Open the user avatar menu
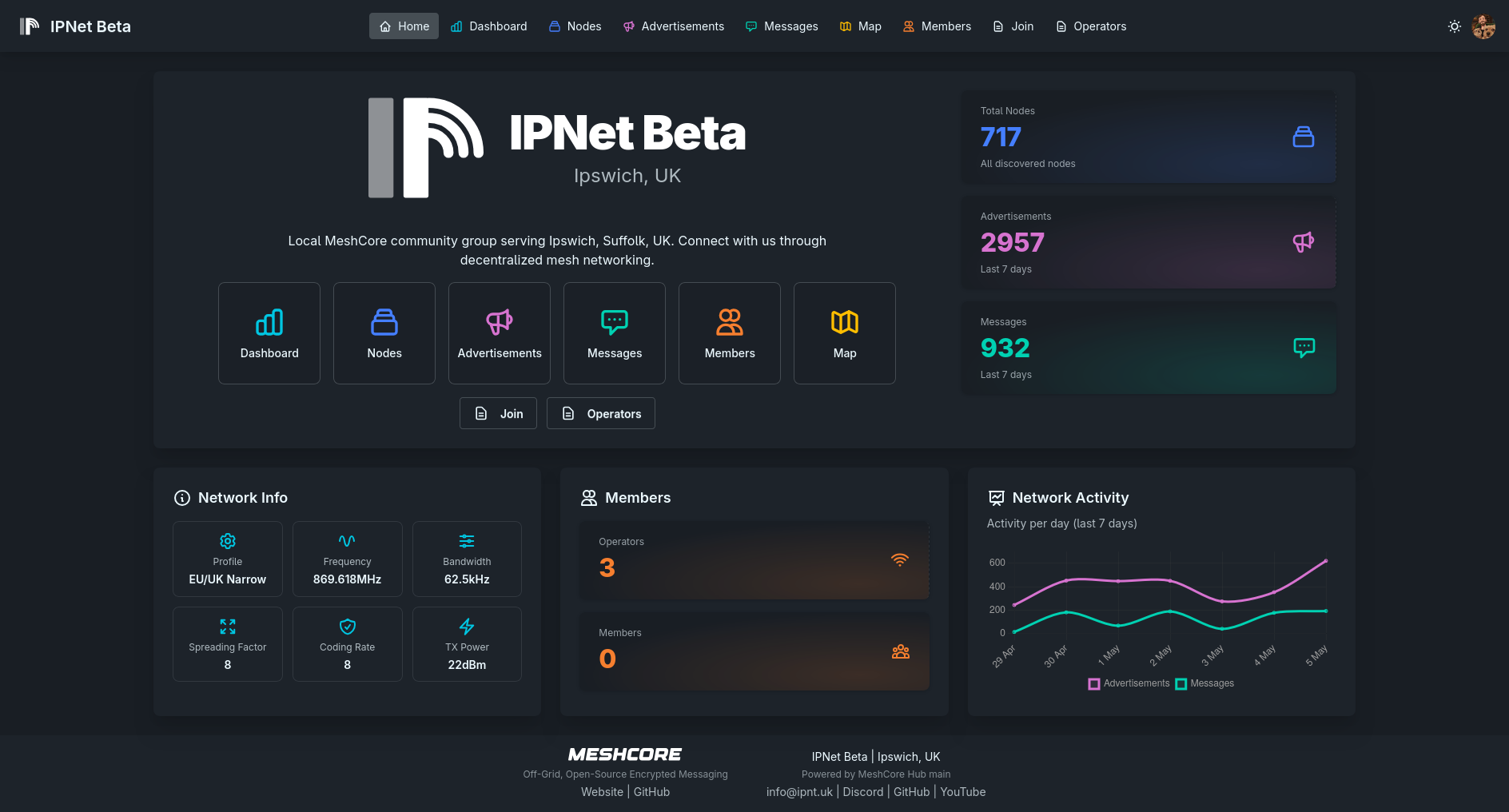The height and width of the screenshot is (812, 1509). pos(1483,26)
